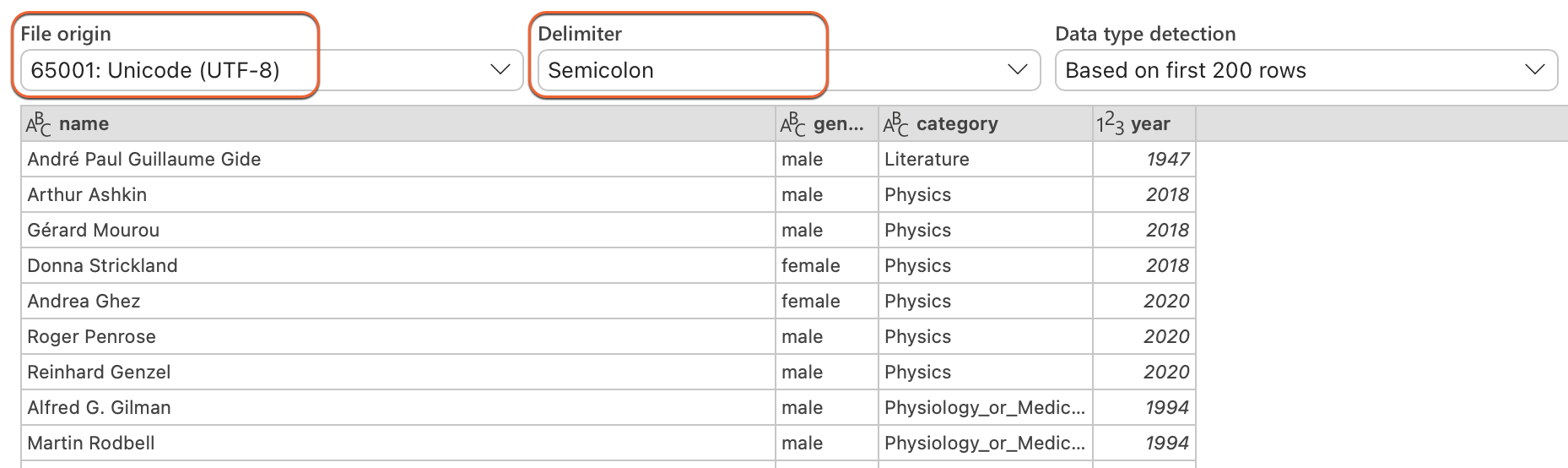Click the Alfred G. Gilman cell

tap(398, 407)
